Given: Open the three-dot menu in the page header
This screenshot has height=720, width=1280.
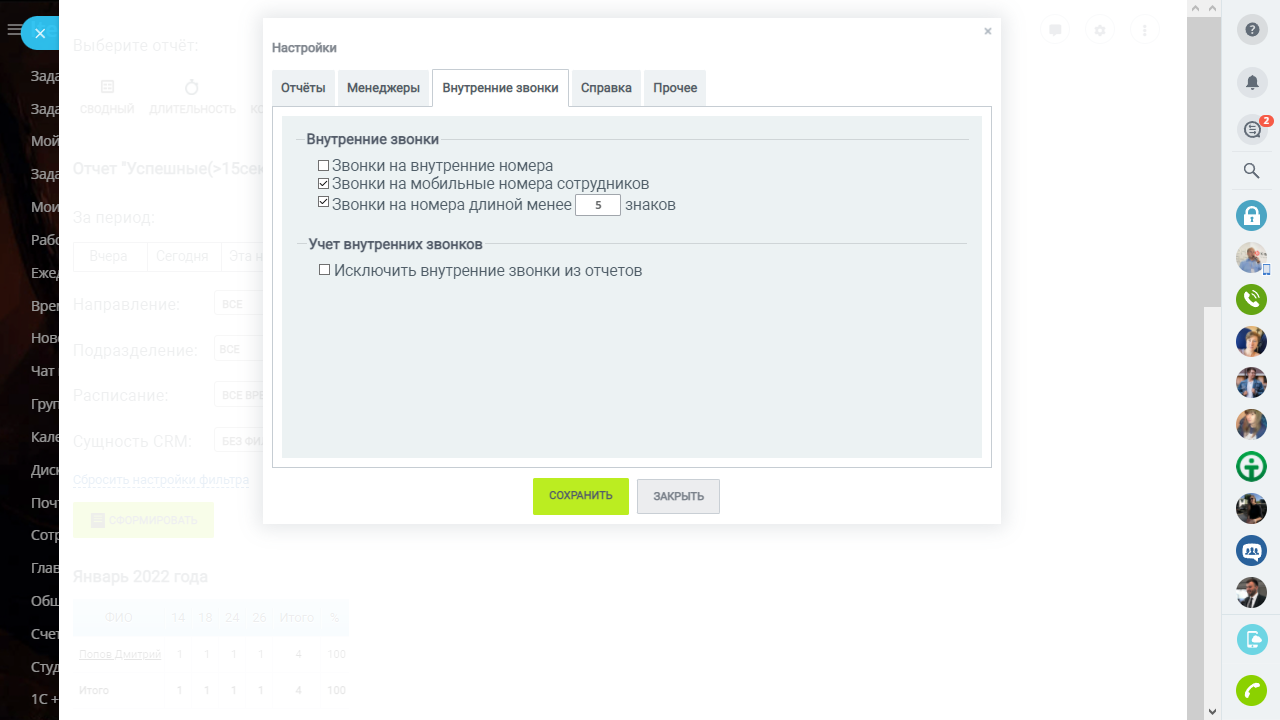Looking at the screenshot, I should [1145, 30].
